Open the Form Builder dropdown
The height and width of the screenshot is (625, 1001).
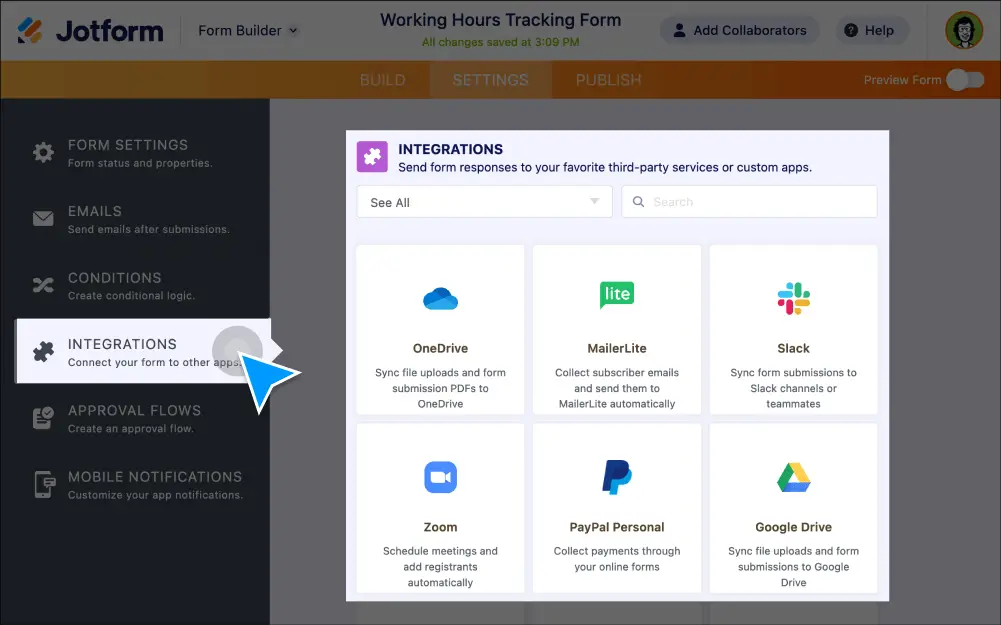[x=248, y=30]
